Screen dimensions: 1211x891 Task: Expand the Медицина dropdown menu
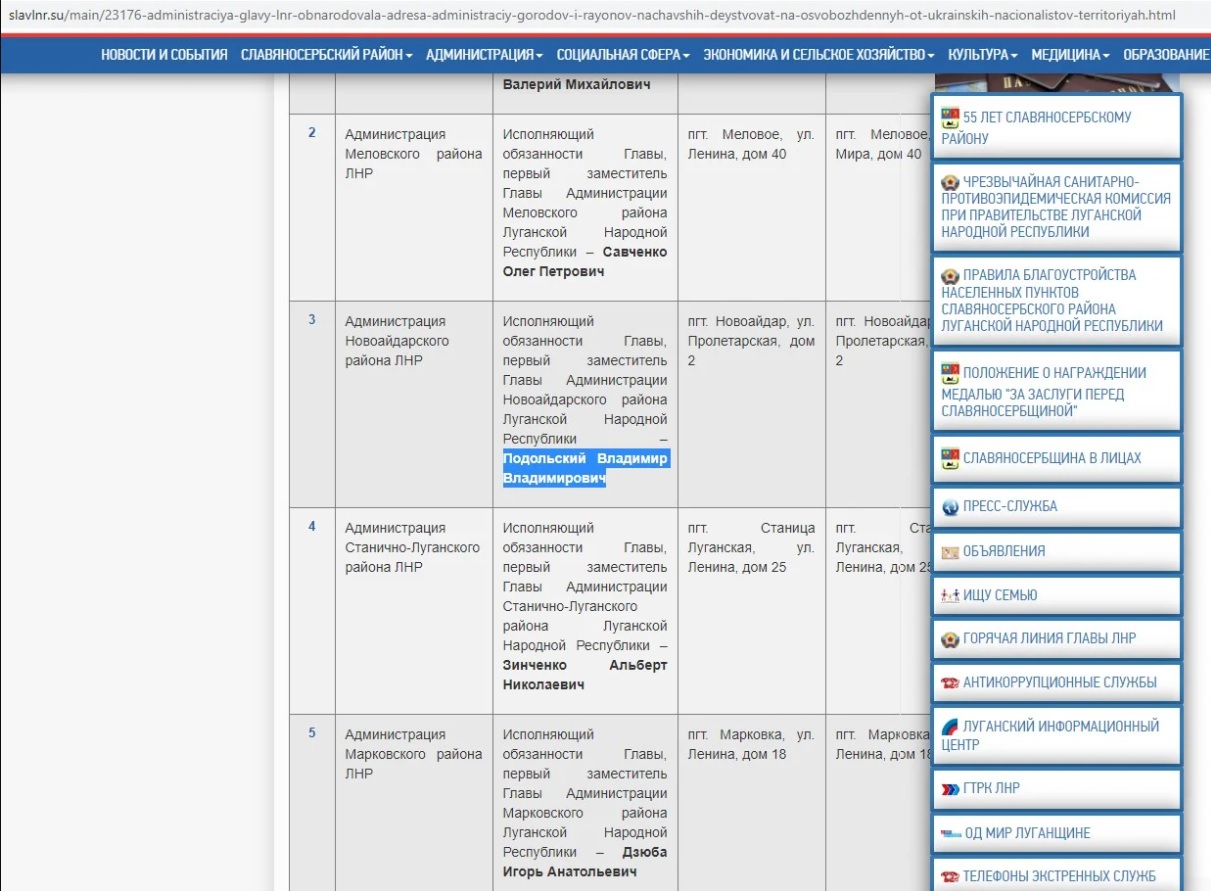1071,55
